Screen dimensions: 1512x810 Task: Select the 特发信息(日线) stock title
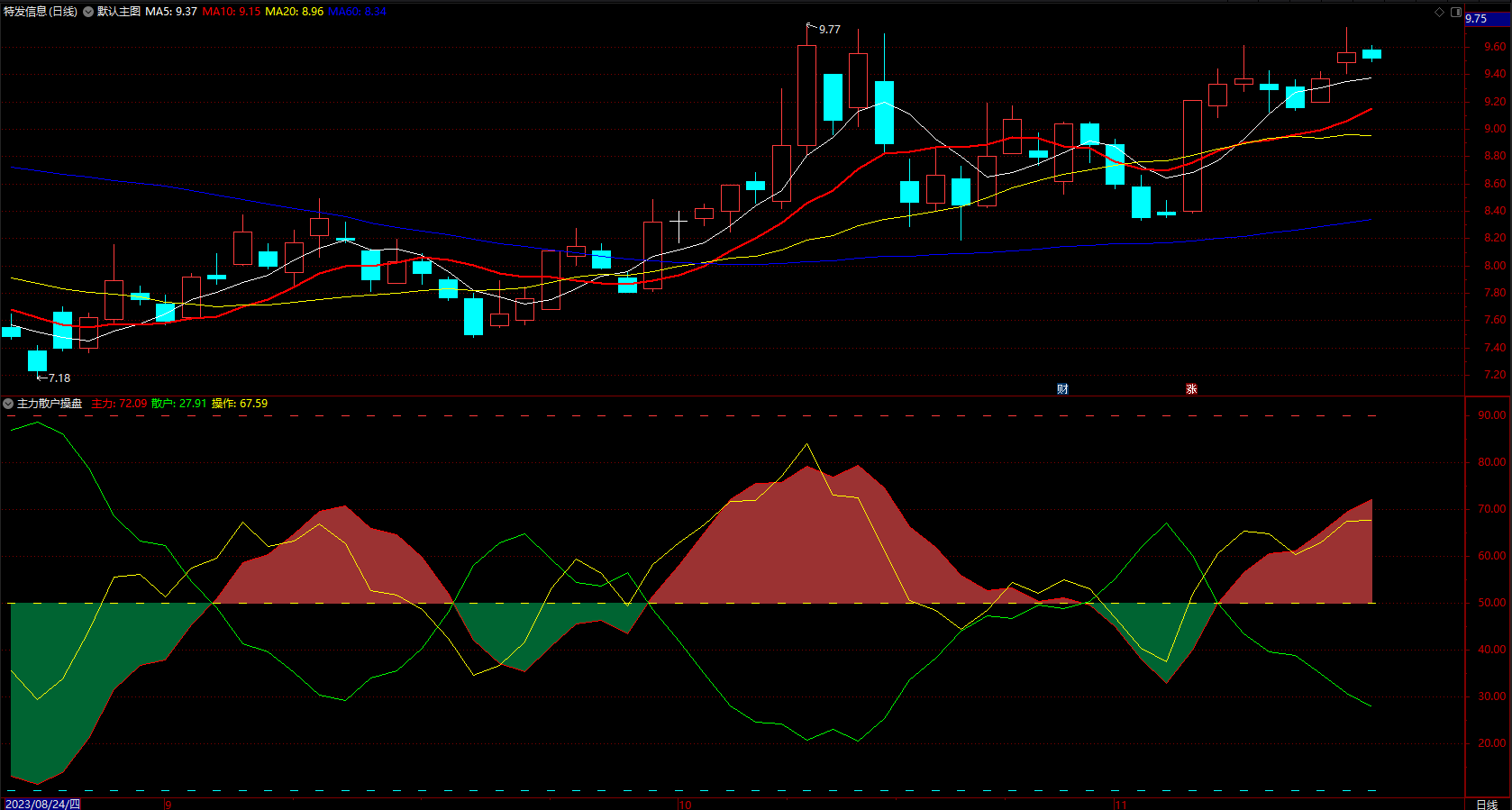41,12
